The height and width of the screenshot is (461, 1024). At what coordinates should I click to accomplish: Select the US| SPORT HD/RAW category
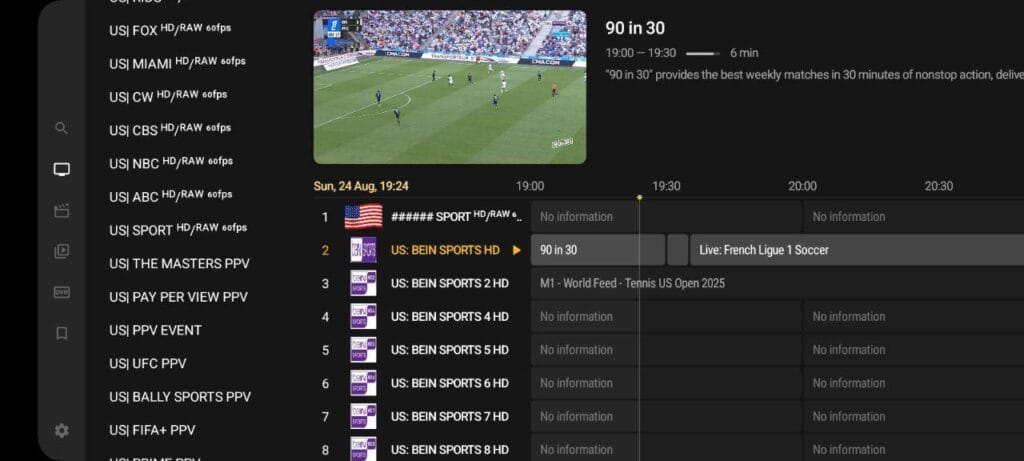click(x=178, y=230)
